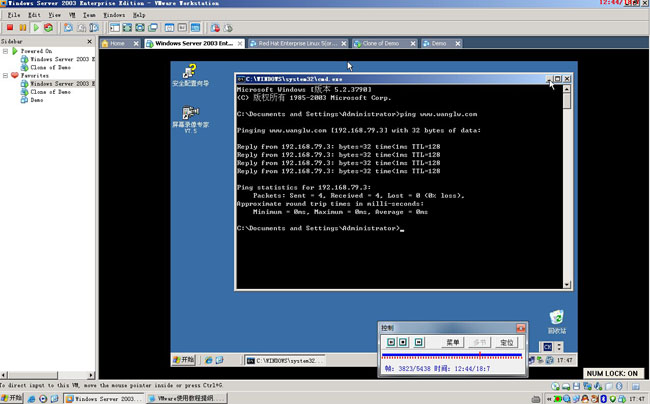Collapse the Powered On tree group

tap(5, 51)
